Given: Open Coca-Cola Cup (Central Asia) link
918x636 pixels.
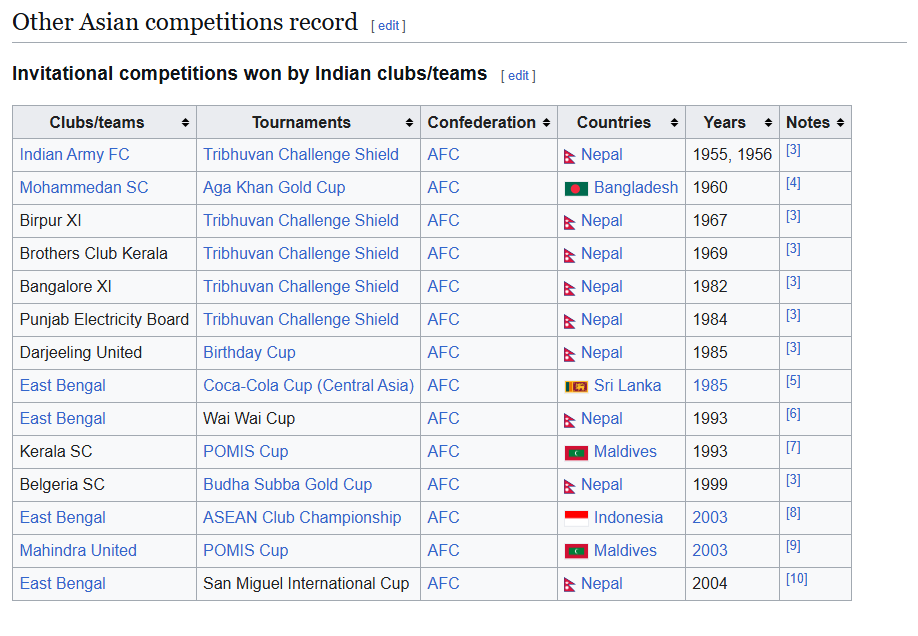Looking at the screenshot, I should [x=309, y=385].
